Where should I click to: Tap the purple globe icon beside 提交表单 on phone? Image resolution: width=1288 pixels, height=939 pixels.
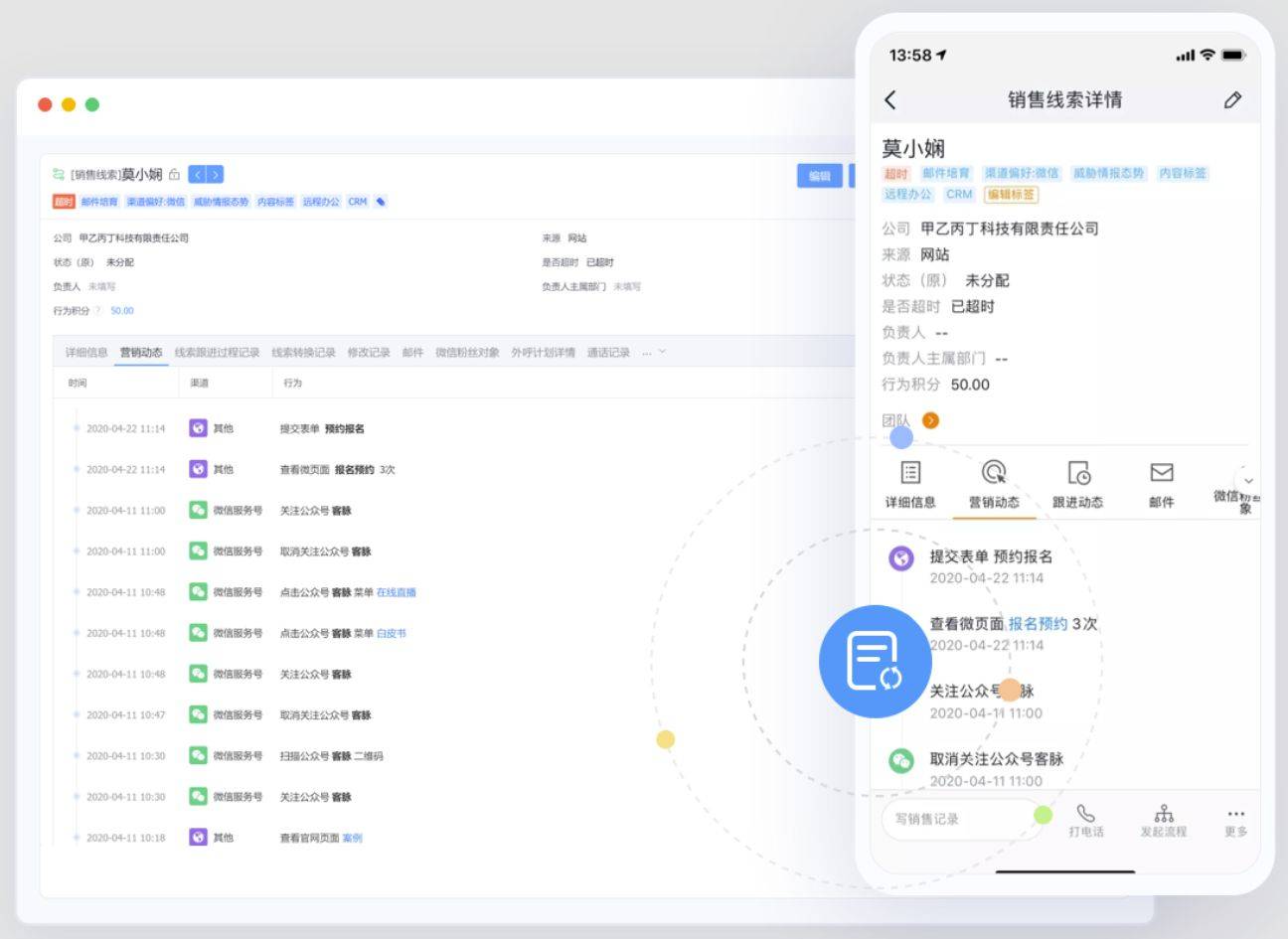[900, 557]
